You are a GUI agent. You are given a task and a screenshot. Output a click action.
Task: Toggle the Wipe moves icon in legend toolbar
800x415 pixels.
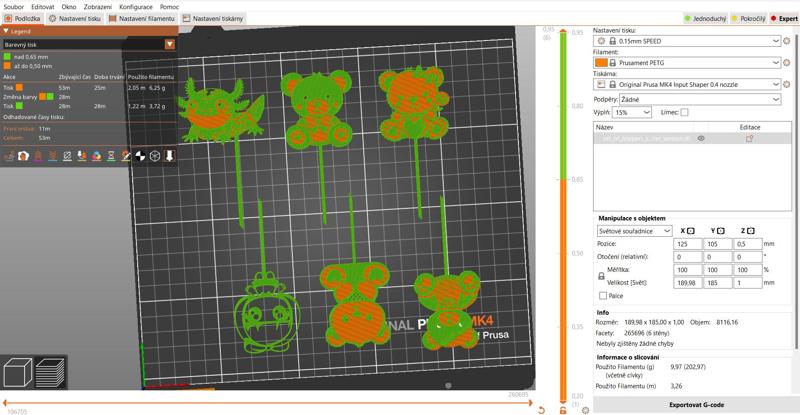coord(23,156)
